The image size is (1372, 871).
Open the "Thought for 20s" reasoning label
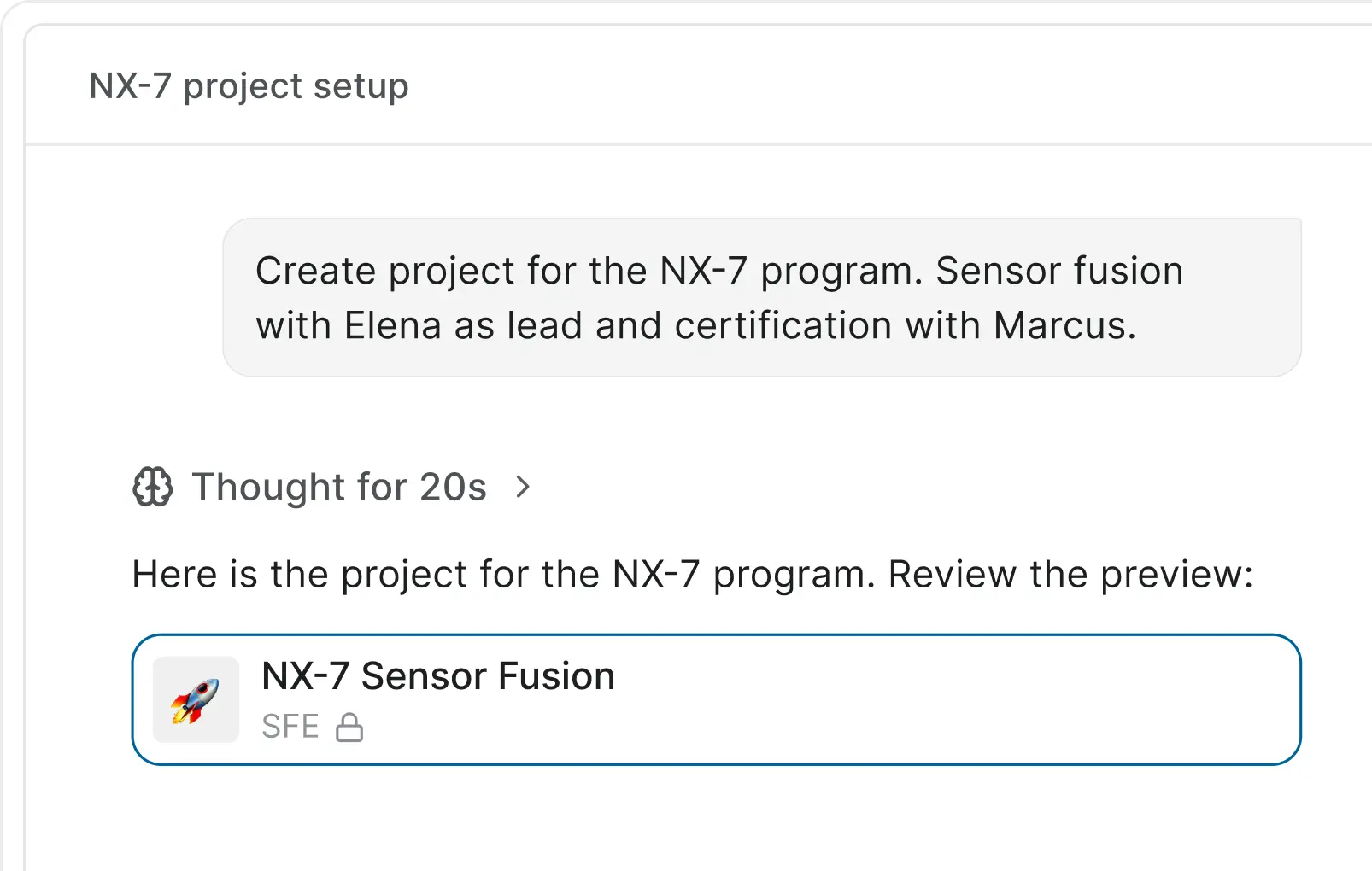(x=339, y=487)
